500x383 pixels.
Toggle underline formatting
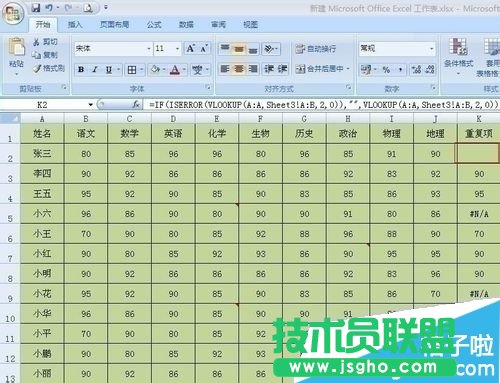coord(109,69)
